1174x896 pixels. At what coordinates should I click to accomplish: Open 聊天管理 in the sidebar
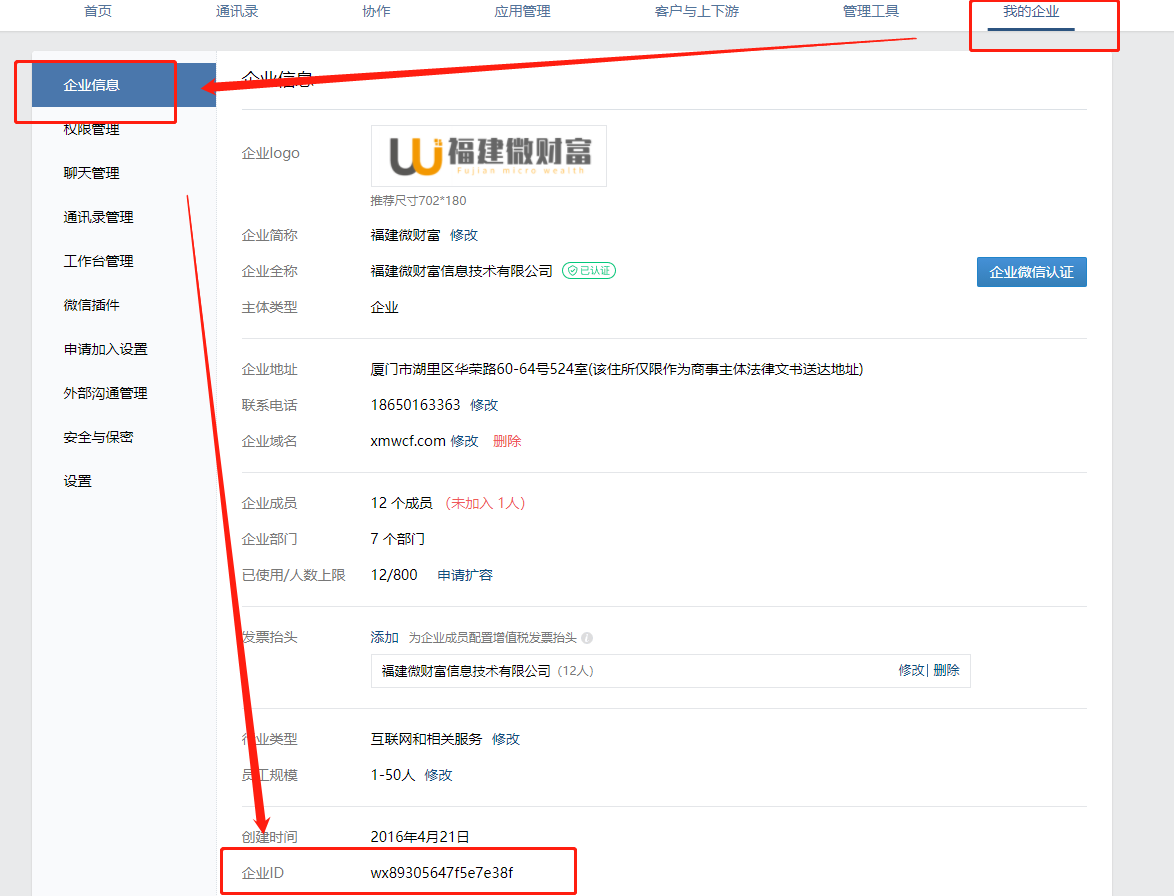[x=91, y=173]
